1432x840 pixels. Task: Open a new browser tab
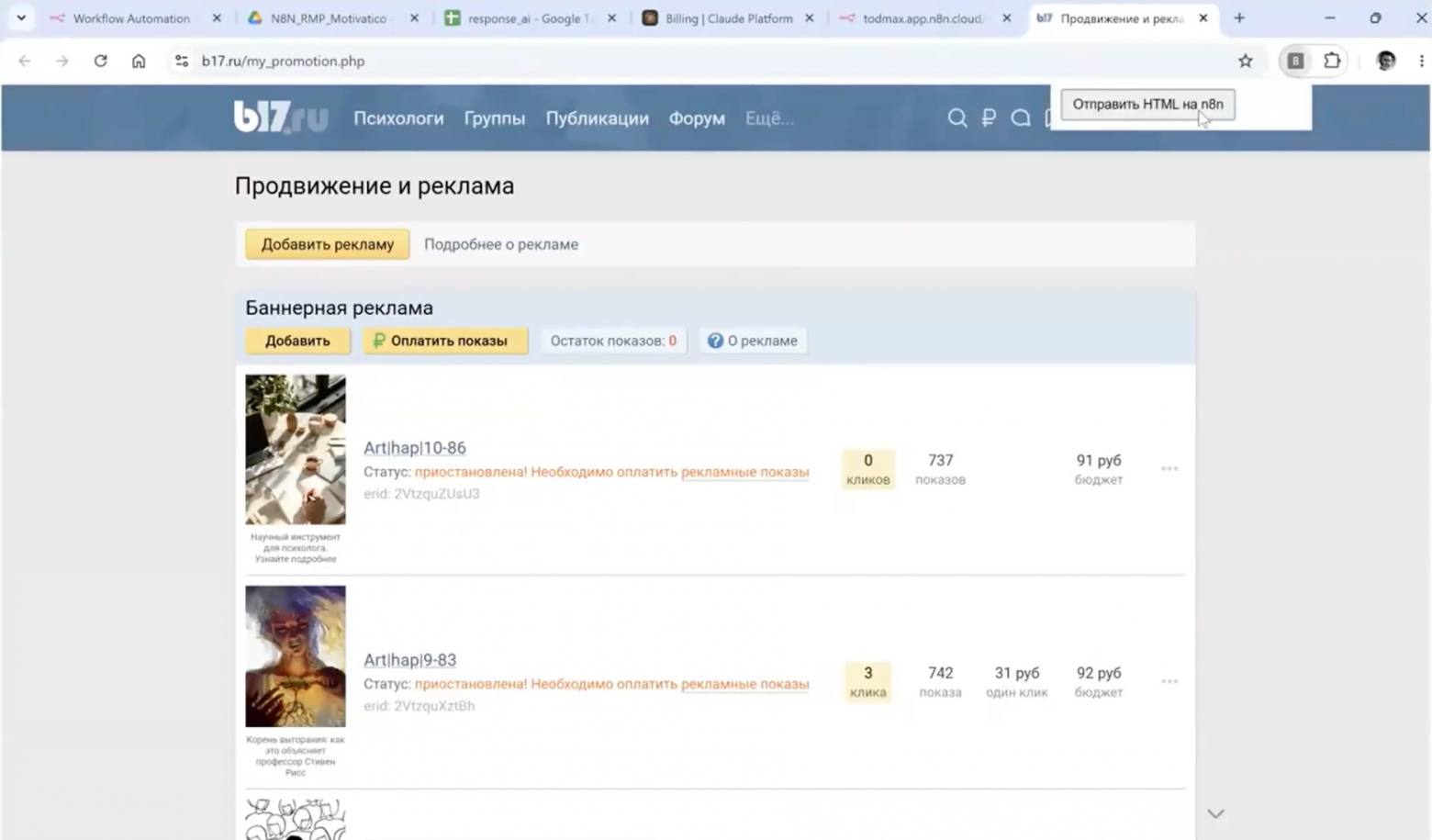[x=1239, y=18]
